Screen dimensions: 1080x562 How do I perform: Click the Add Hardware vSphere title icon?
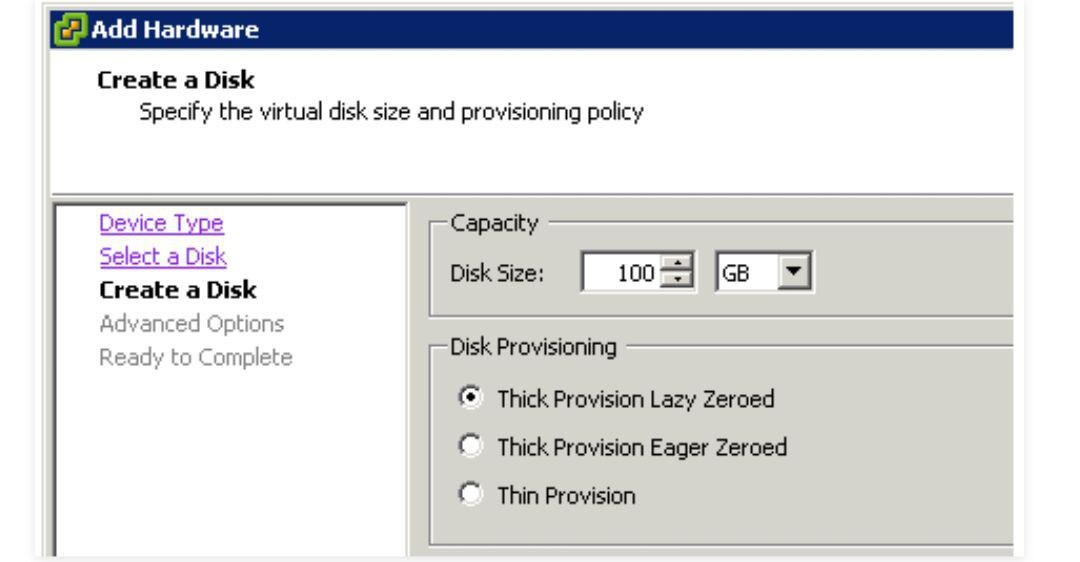point(70,30)
